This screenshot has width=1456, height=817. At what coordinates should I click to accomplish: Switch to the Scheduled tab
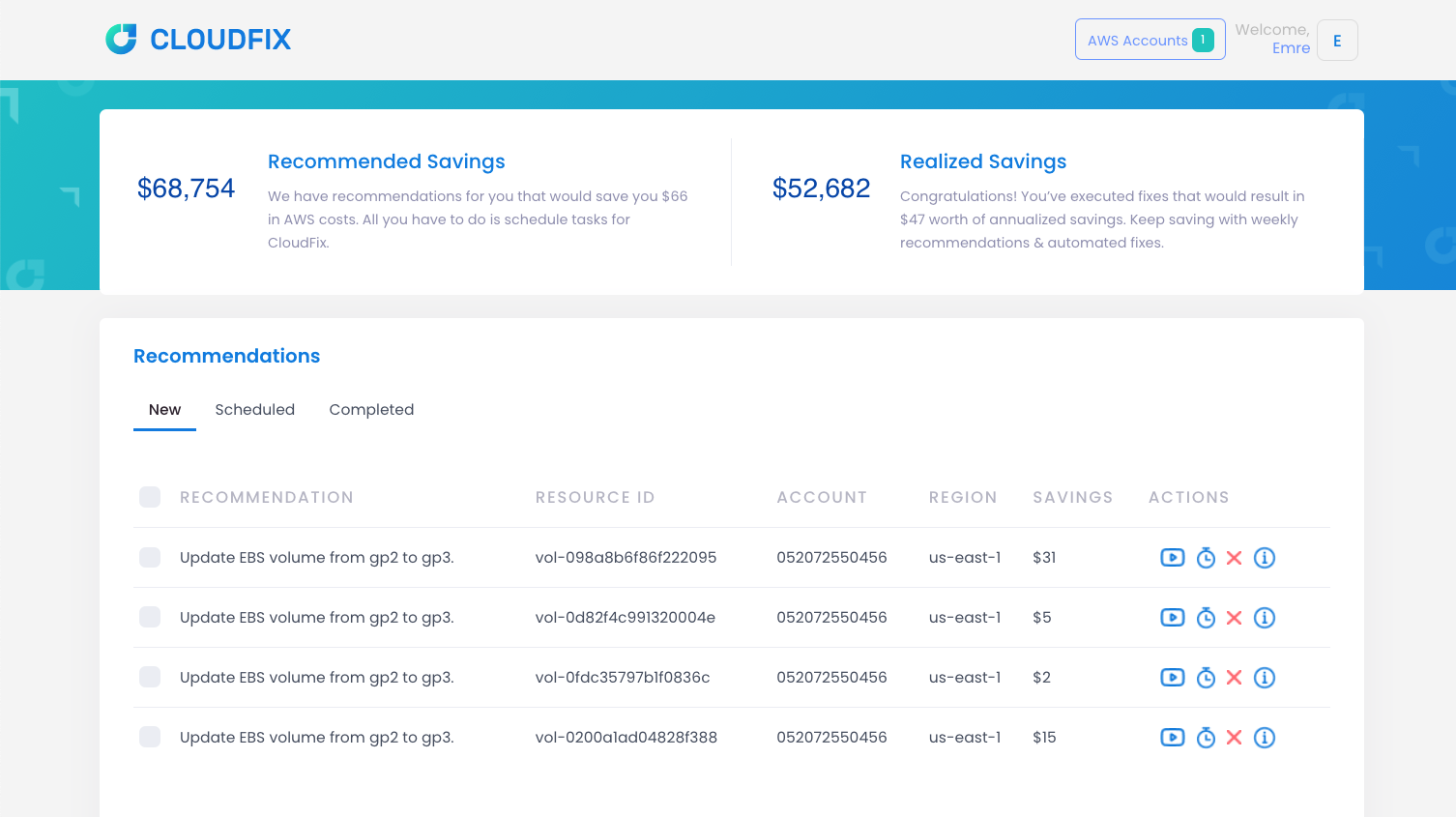coord(254,410)
